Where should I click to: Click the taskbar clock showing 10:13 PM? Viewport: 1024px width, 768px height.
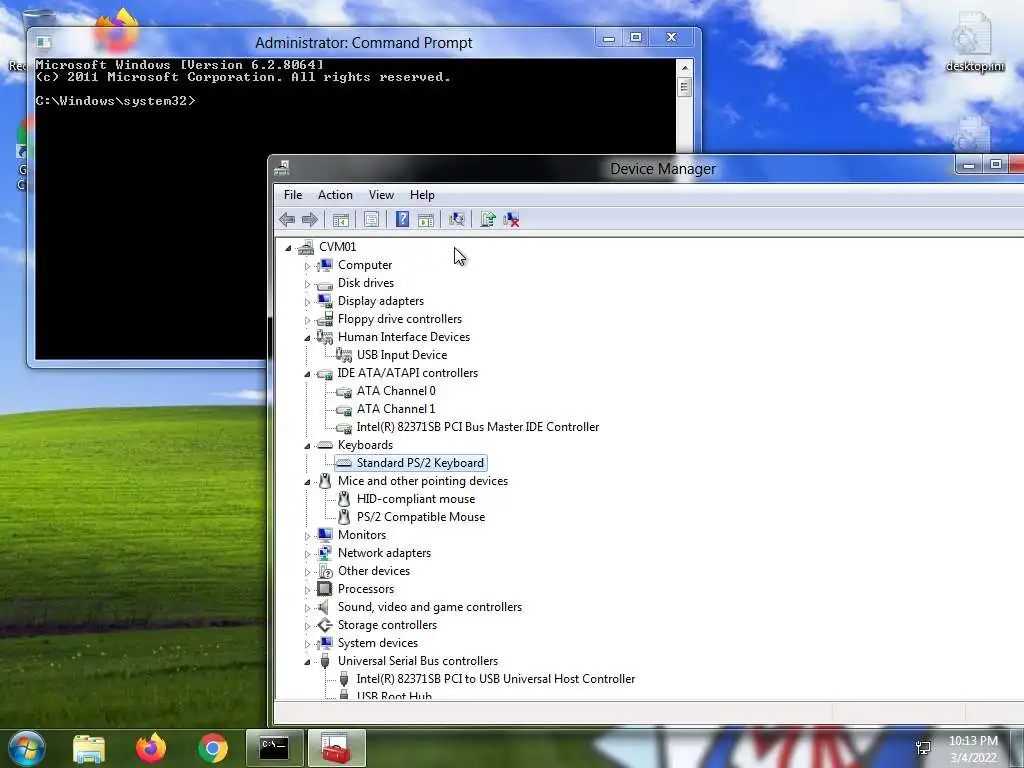973,749
